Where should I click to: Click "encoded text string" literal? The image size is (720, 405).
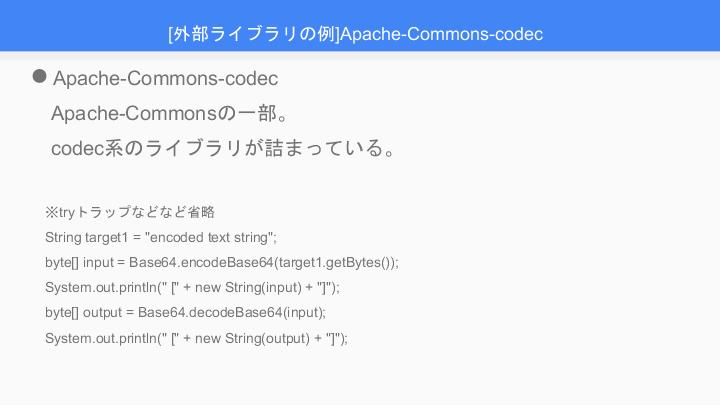pos(208,237)
